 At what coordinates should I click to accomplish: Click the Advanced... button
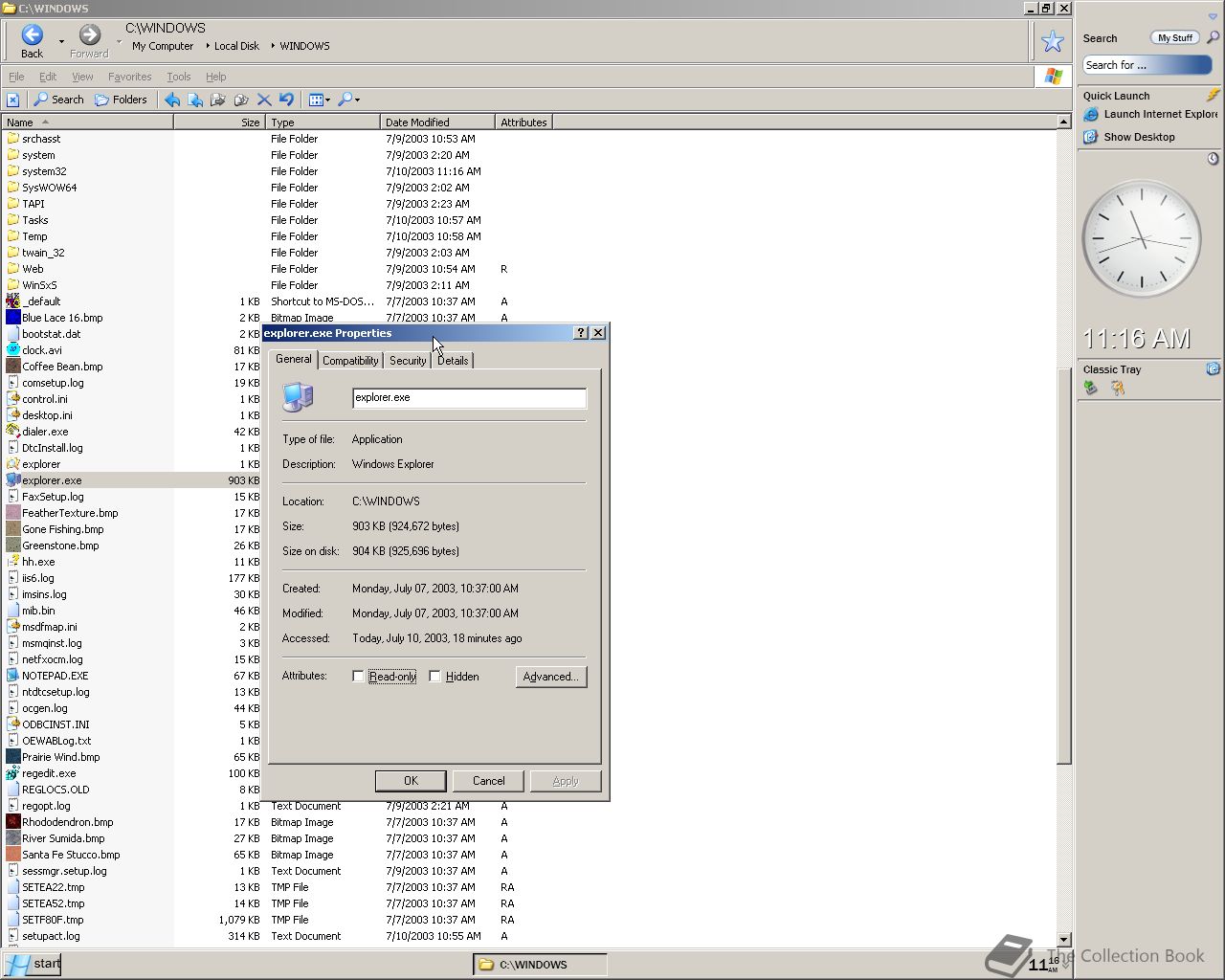tap(550, 677)
